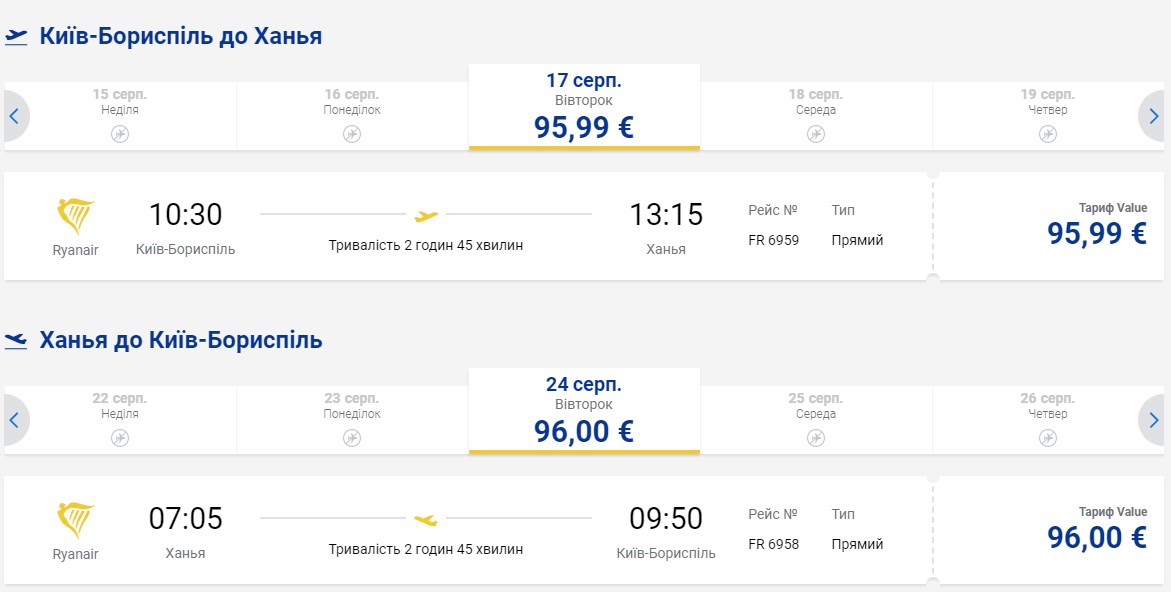Click the departing plane icon beside Київ-Бориспіль до Ханья

point(16,37)
